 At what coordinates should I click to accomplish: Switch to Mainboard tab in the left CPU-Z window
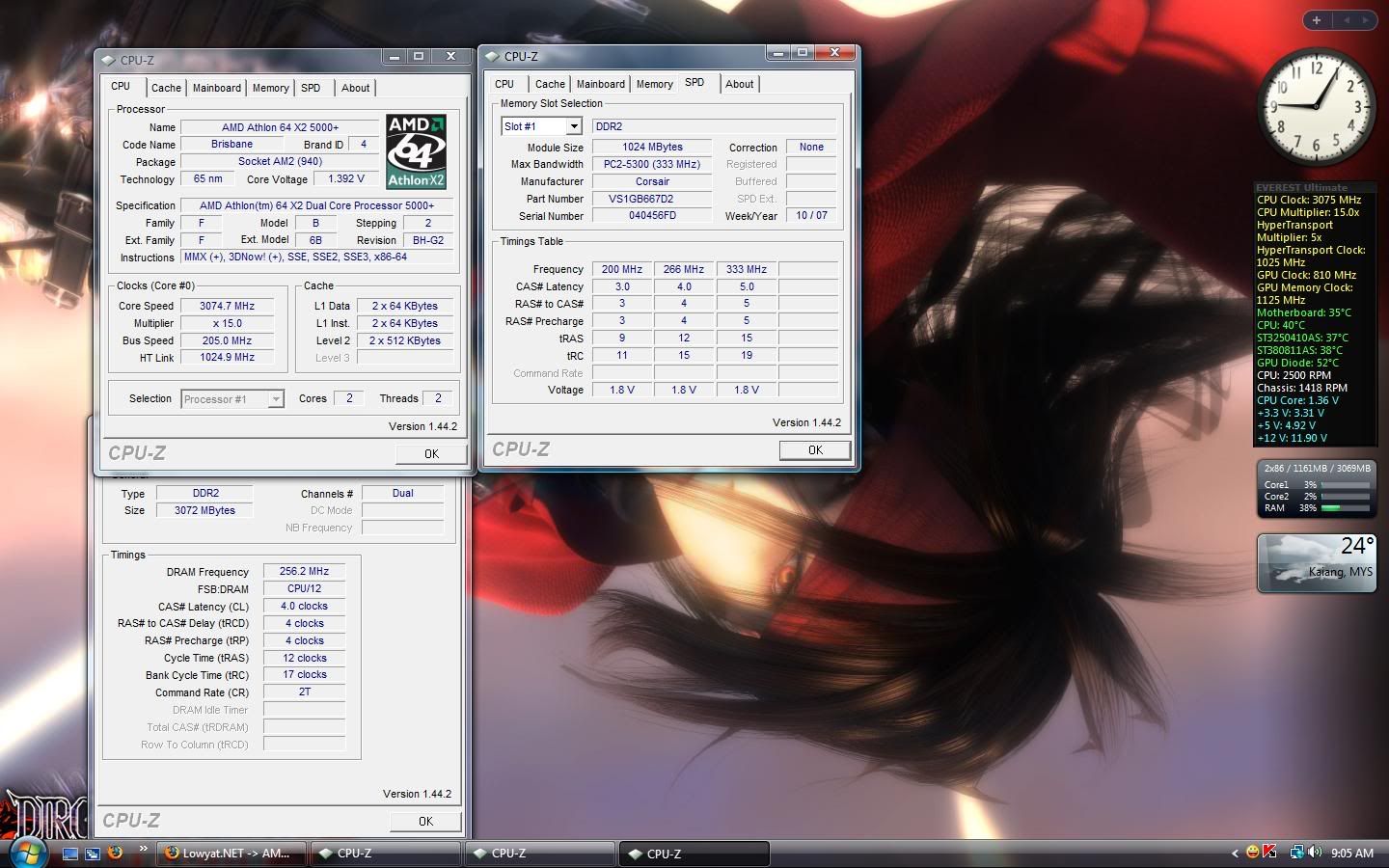pos(217,88)
